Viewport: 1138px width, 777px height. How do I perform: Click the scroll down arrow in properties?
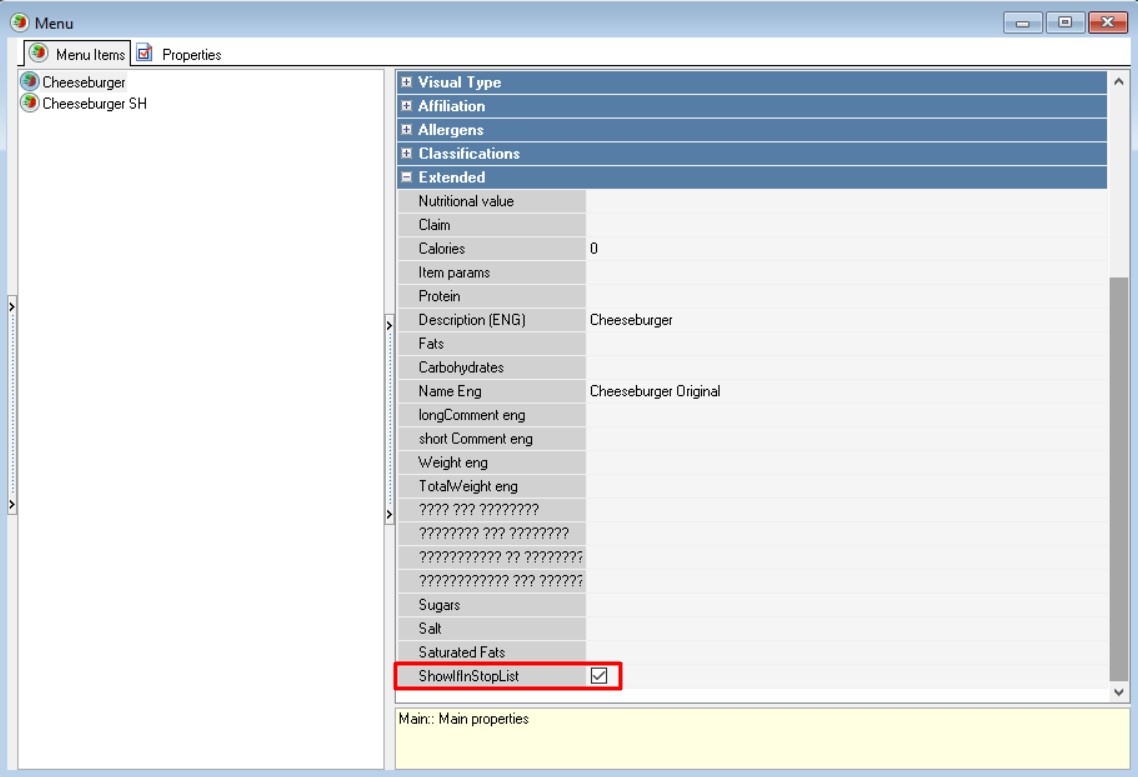[1118, 692]
